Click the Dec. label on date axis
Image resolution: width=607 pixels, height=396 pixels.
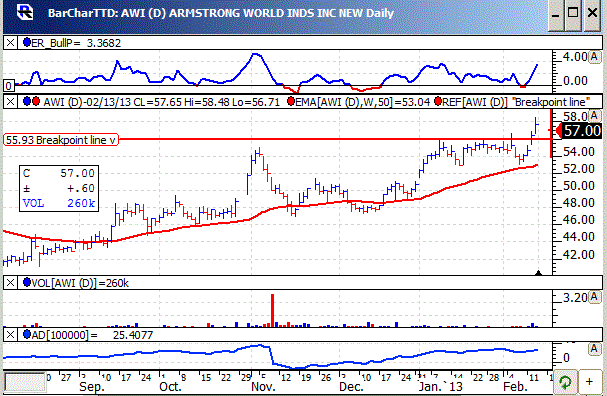coord(351,387)
